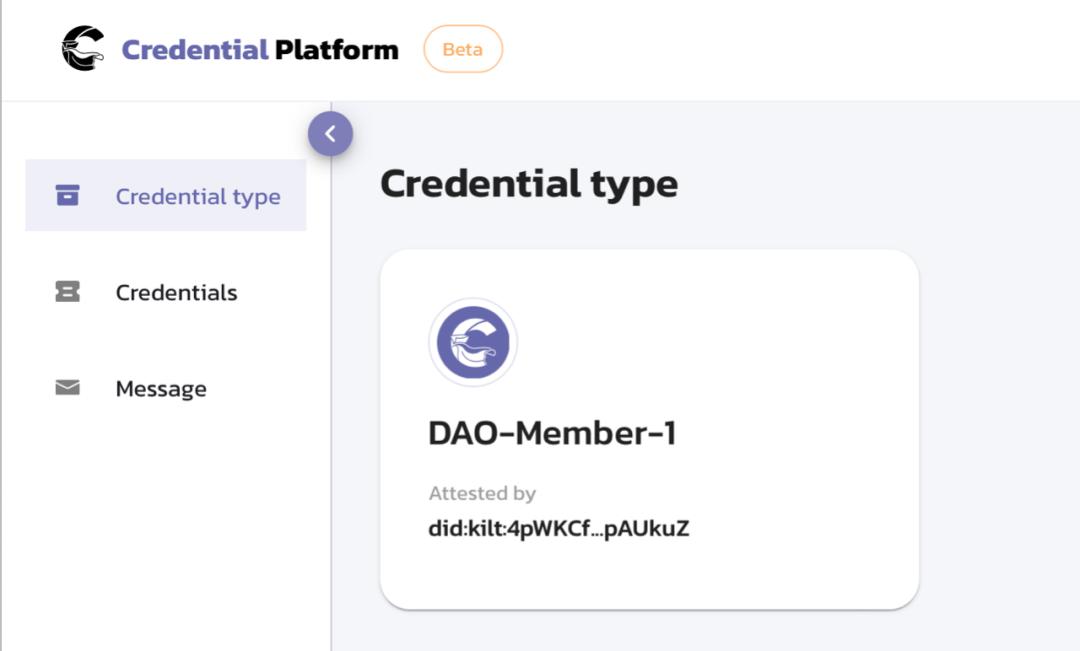This screenshot has width=1080, height=651.
Task: Click the empty sidebar area below Message
Action: pos(165,530)
